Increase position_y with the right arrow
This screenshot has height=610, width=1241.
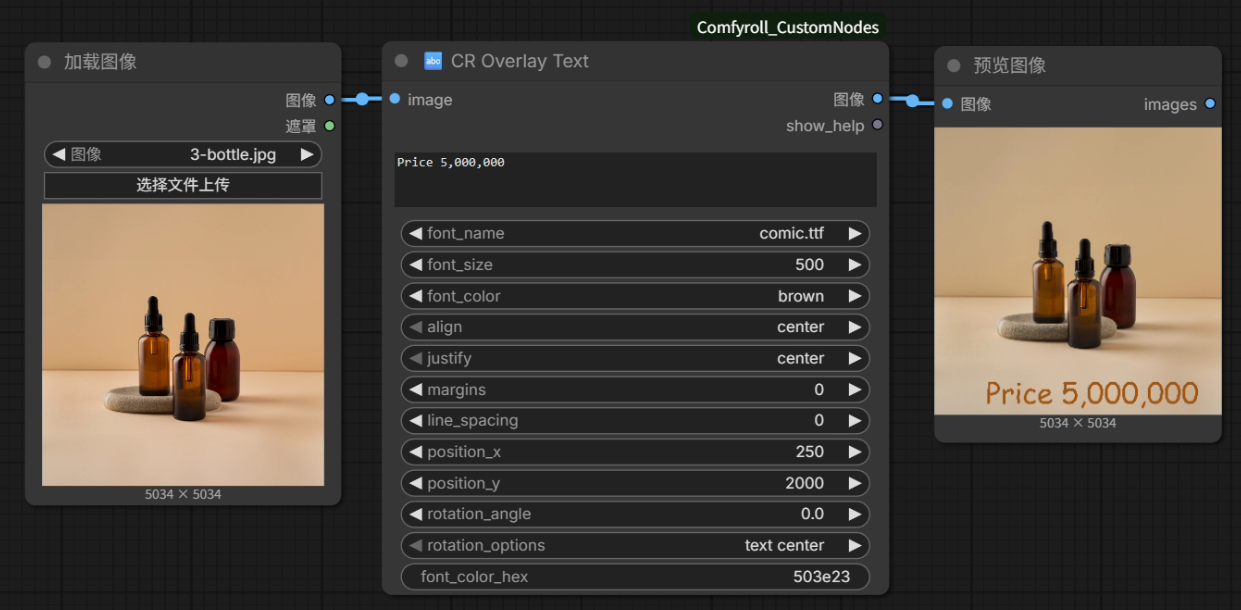[855, 484]
